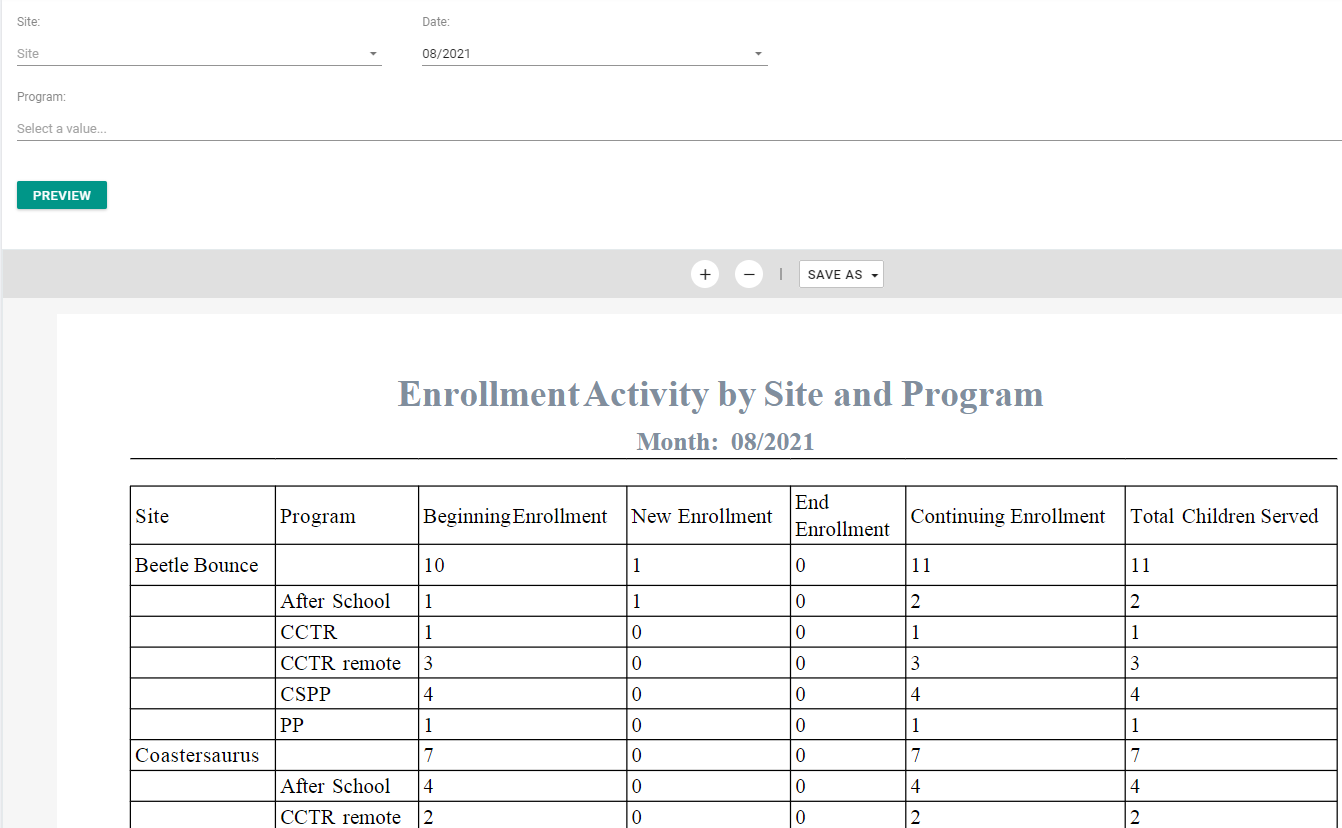Viewport: 1342px width, 828px height.
Task: Click the Continuing Enrollment column header
Action: (1016, 516)
